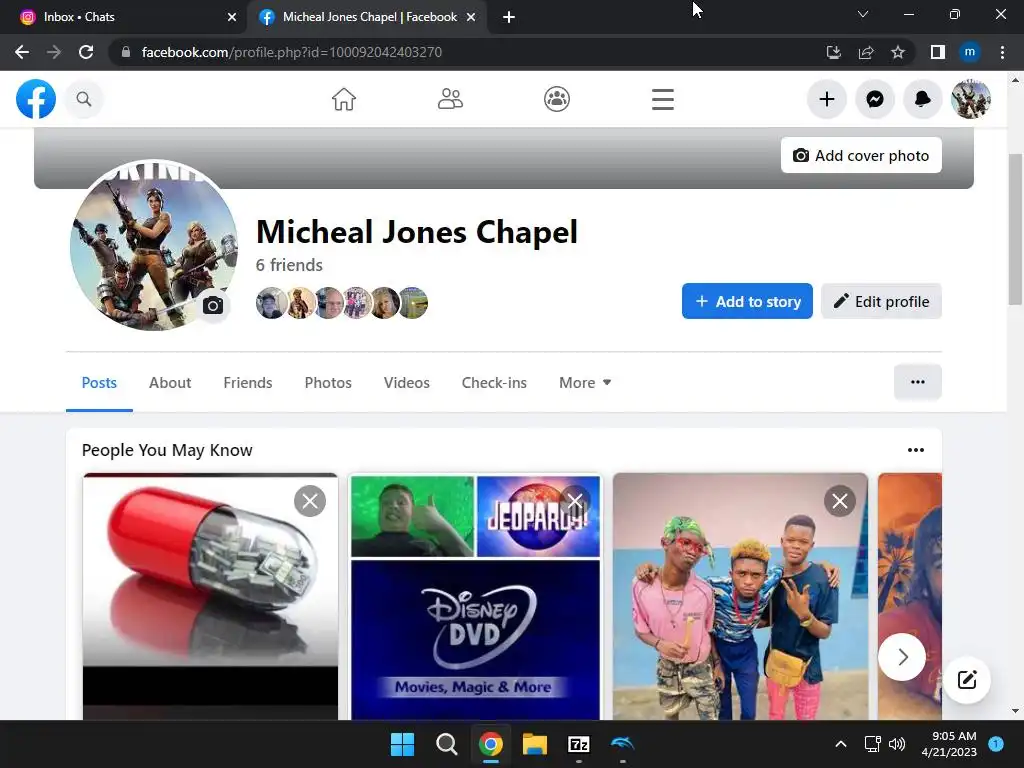
Task: Open Windows Start menu
Action: click(x=402, y=744)
